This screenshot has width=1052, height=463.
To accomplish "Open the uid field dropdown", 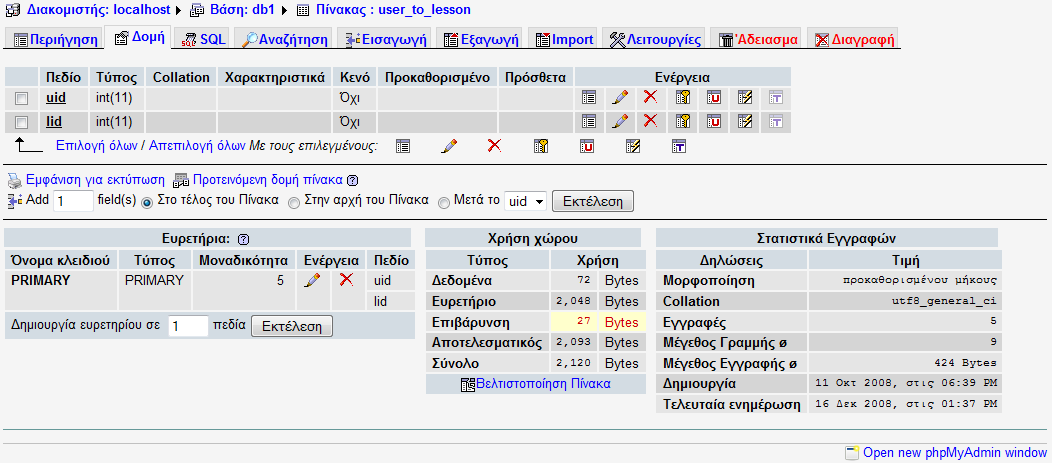I will (x=525, y=201).
